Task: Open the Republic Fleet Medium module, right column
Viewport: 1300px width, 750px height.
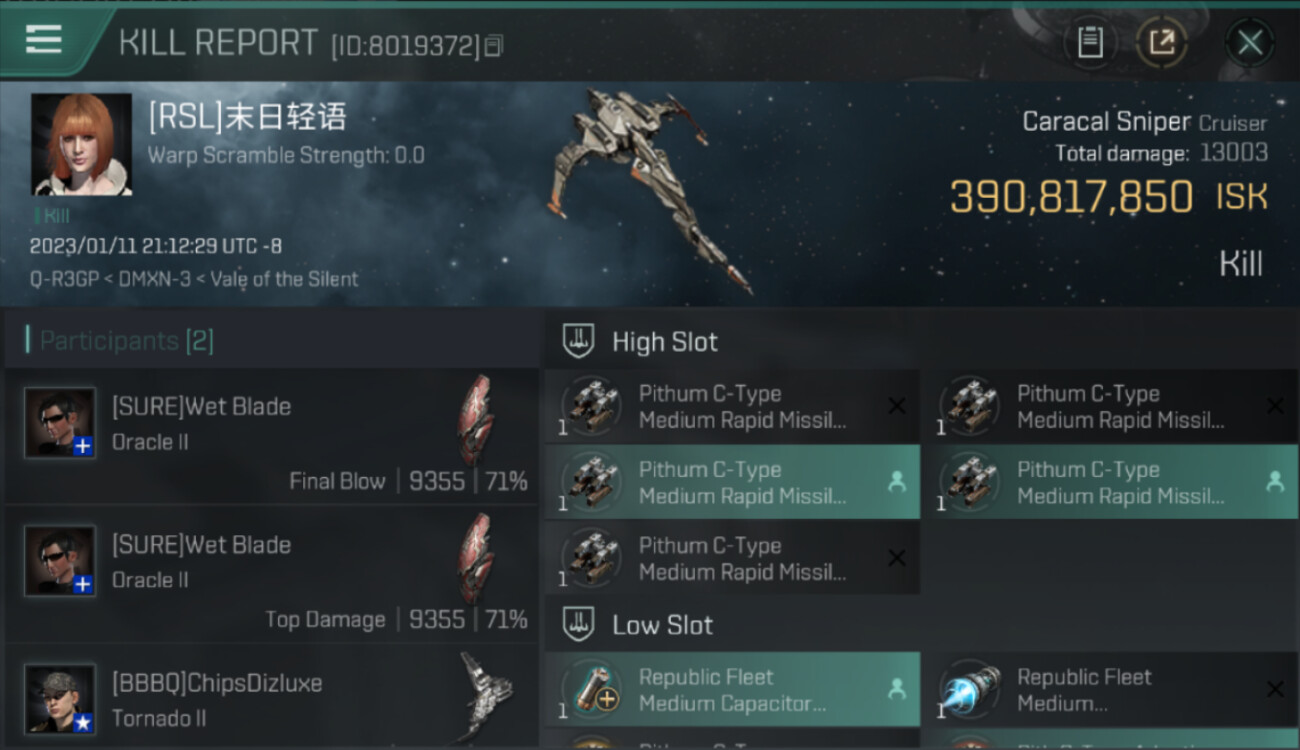Action: (x=1110, y=689)
